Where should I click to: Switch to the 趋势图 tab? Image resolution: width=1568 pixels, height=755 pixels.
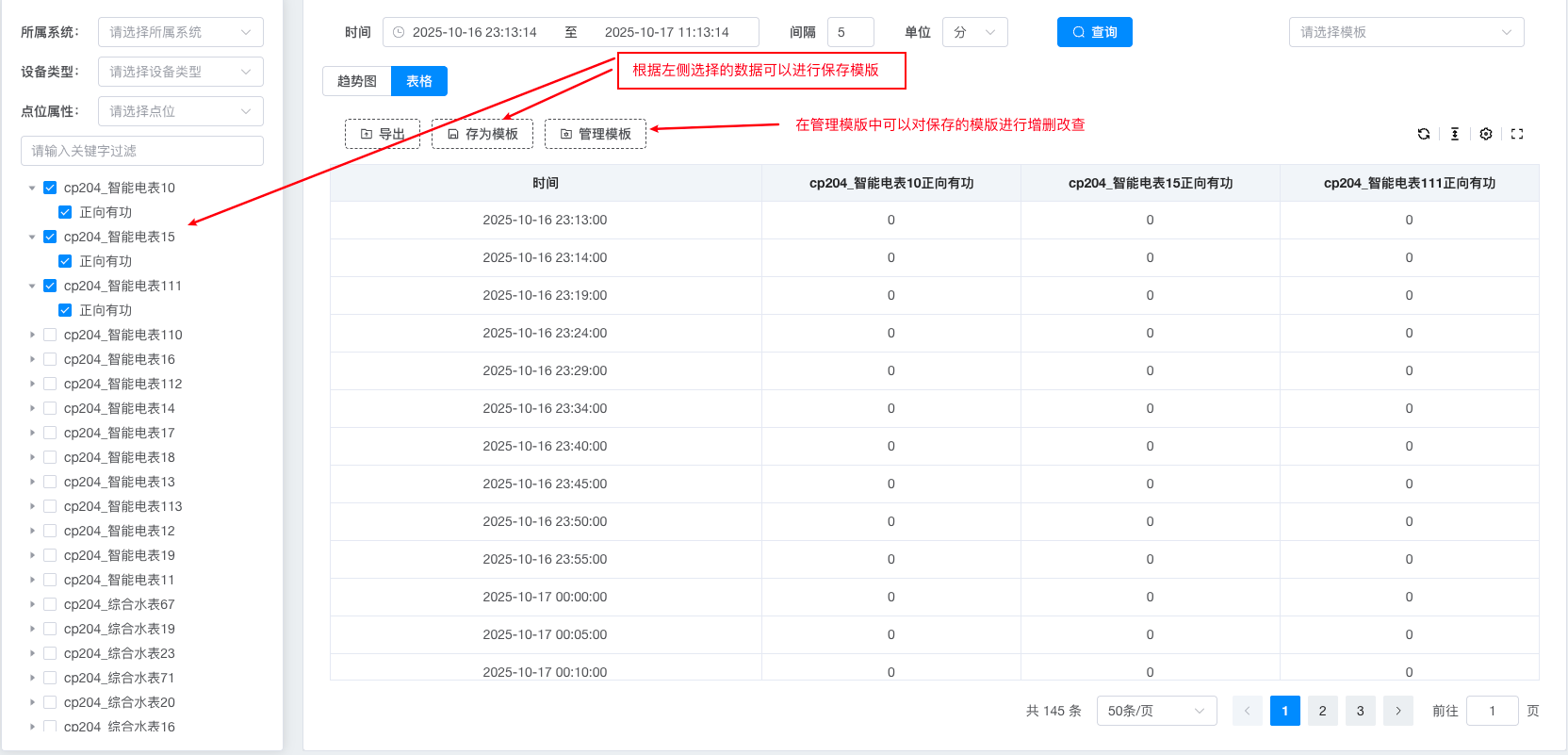click(357, 81)
